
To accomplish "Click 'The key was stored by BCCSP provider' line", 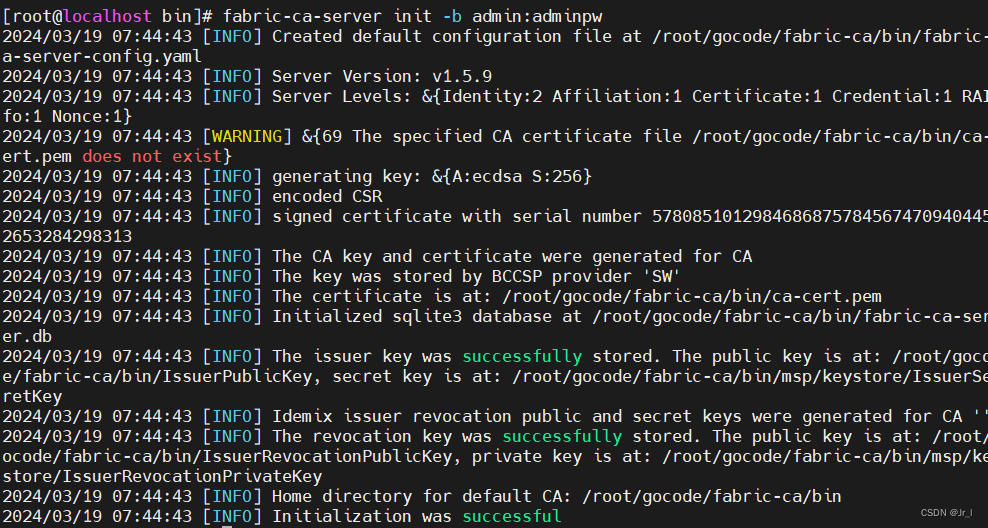I will tap(476, 276).
